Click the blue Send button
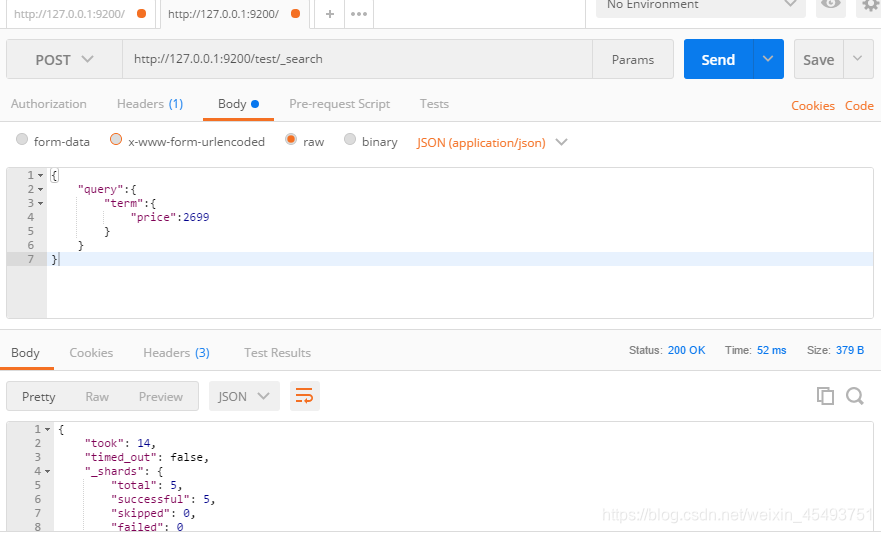 718,59
